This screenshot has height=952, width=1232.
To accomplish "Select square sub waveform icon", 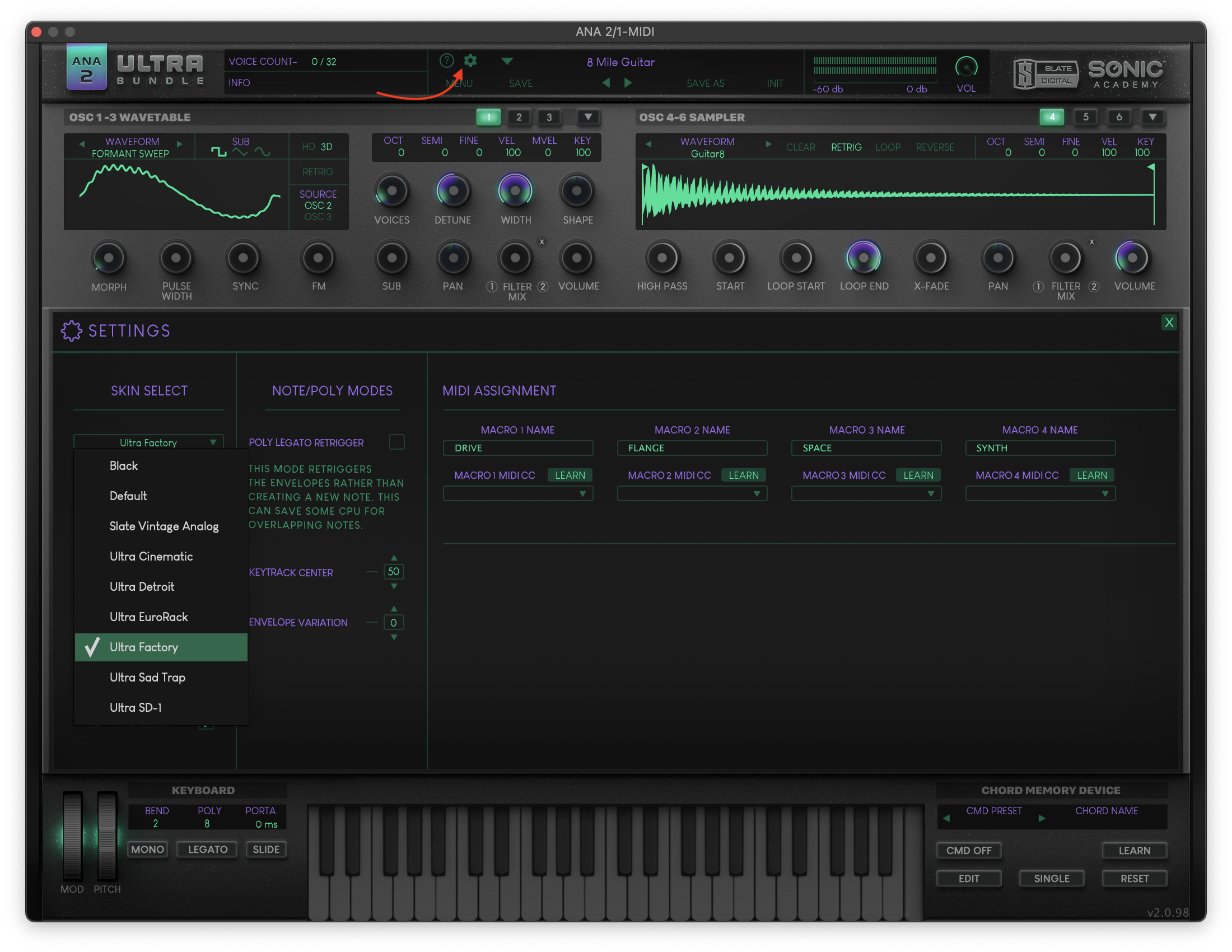I will pos(219,152).
